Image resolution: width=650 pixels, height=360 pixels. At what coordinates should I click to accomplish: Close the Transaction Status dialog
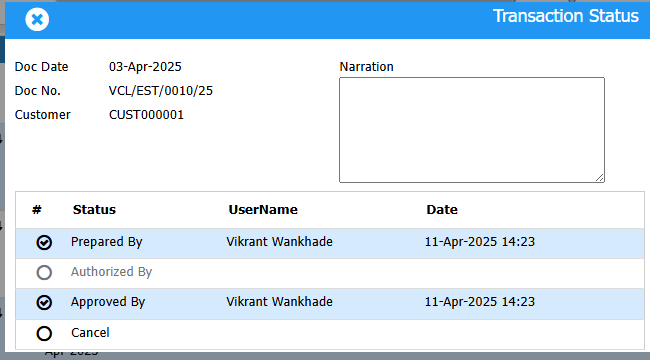tap(37, 19)
